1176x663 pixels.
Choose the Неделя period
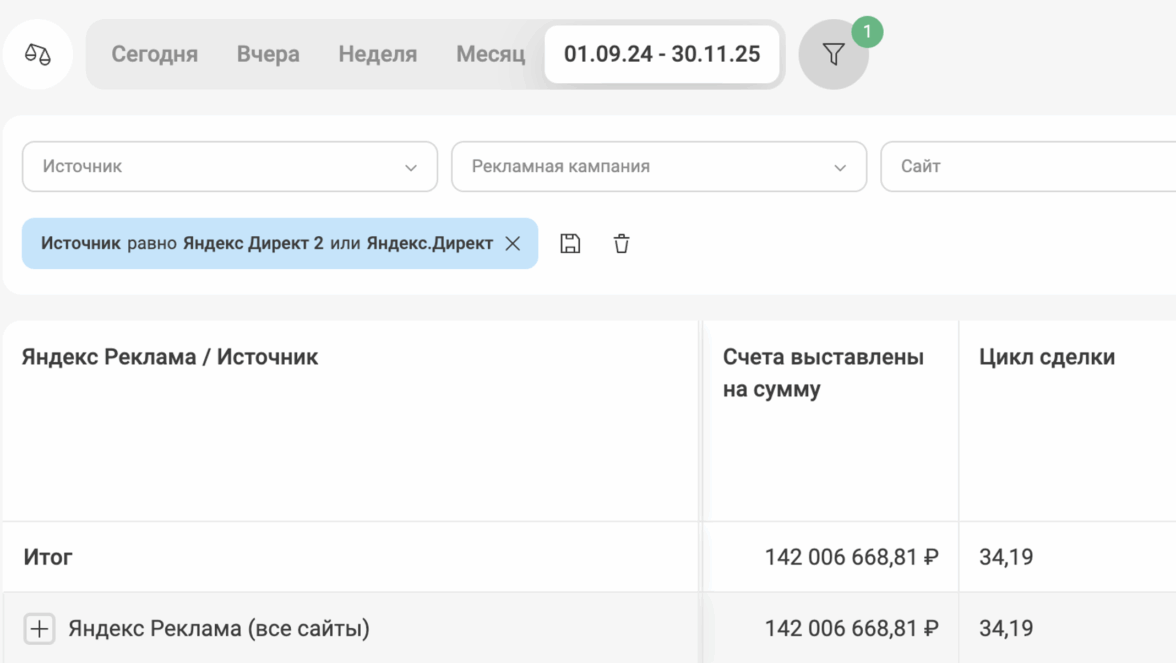377,54
